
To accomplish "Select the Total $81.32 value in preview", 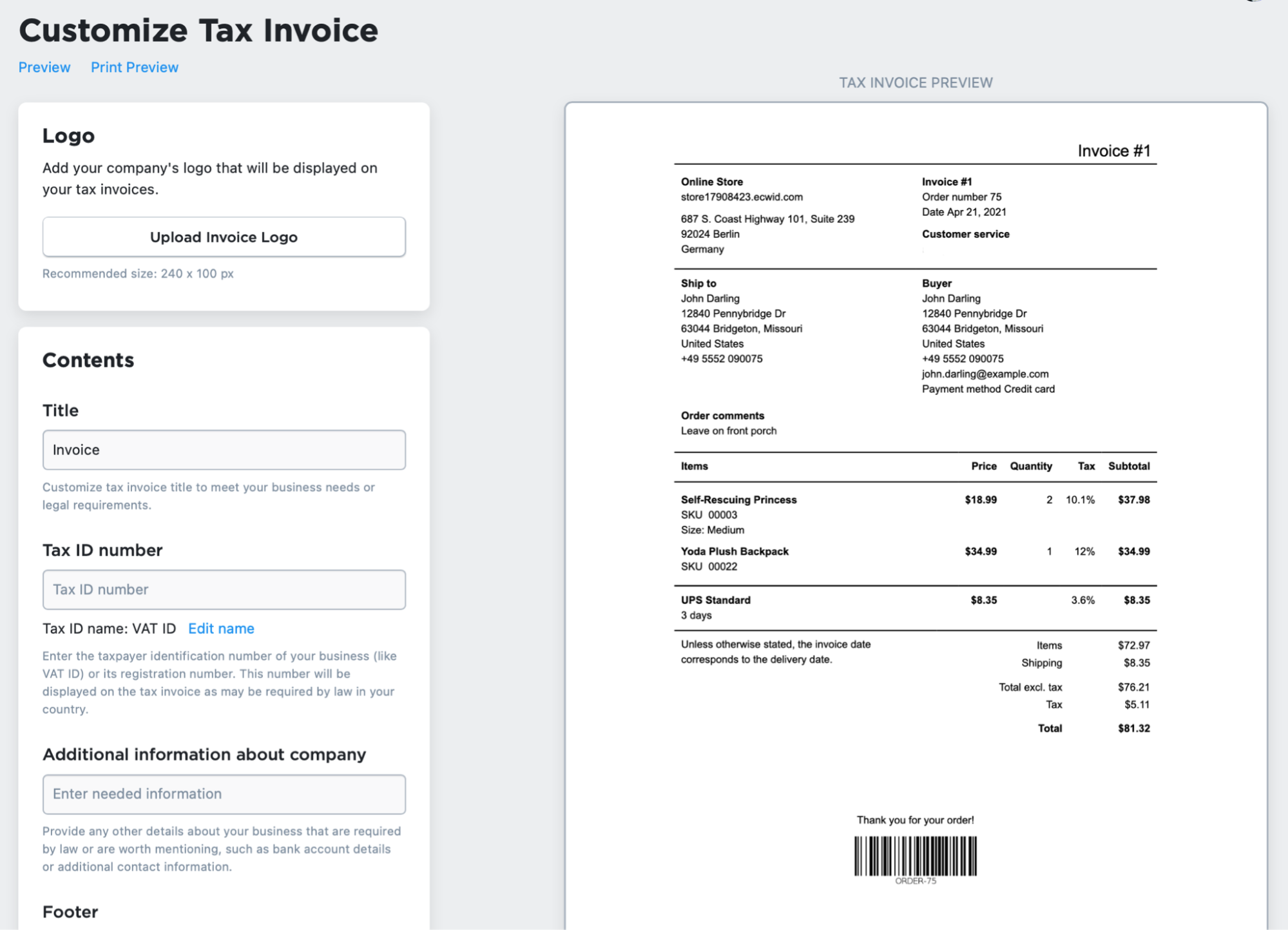I will pos(1134,728).
